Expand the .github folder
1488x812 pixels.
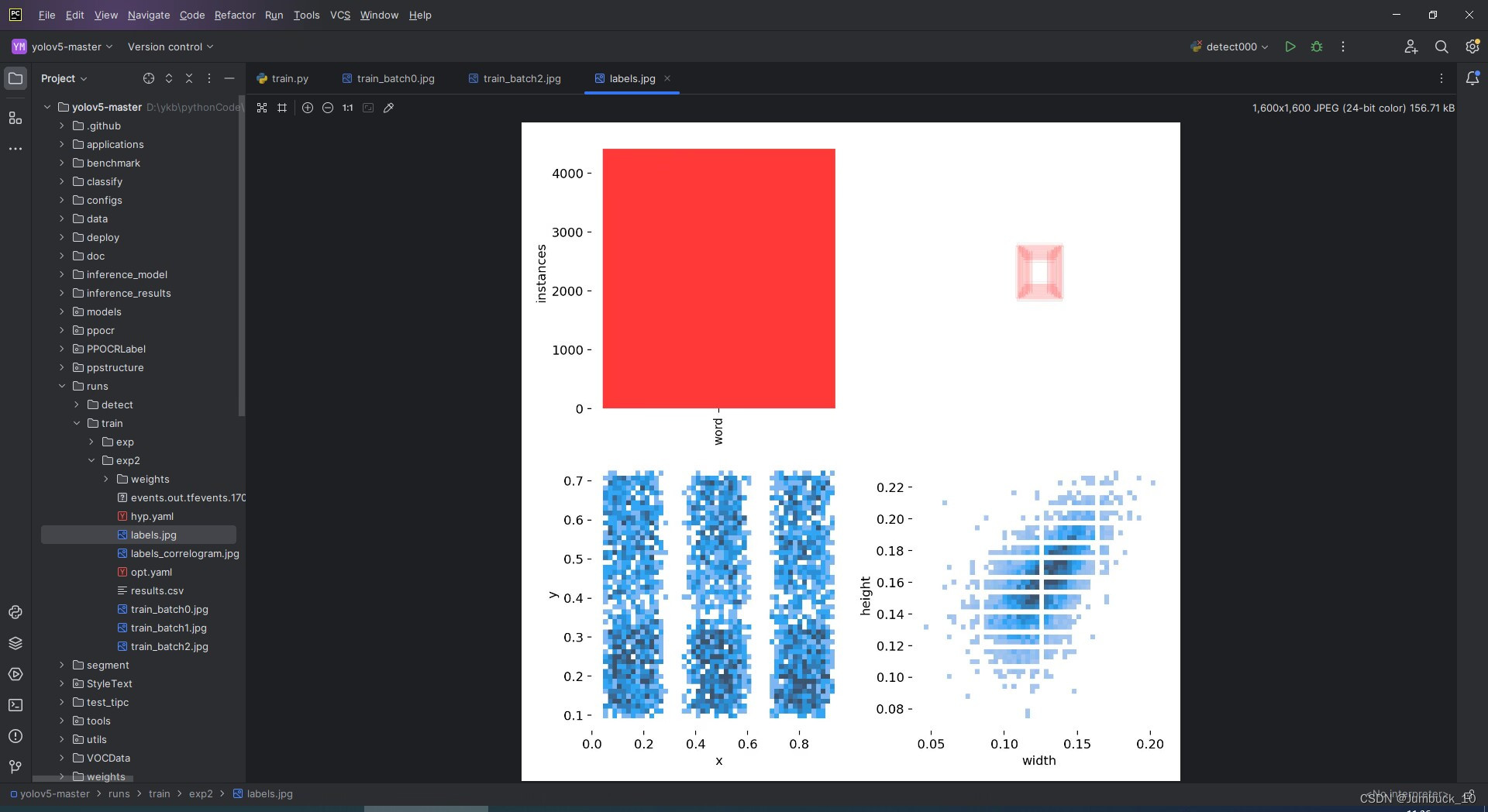point(62,126)
